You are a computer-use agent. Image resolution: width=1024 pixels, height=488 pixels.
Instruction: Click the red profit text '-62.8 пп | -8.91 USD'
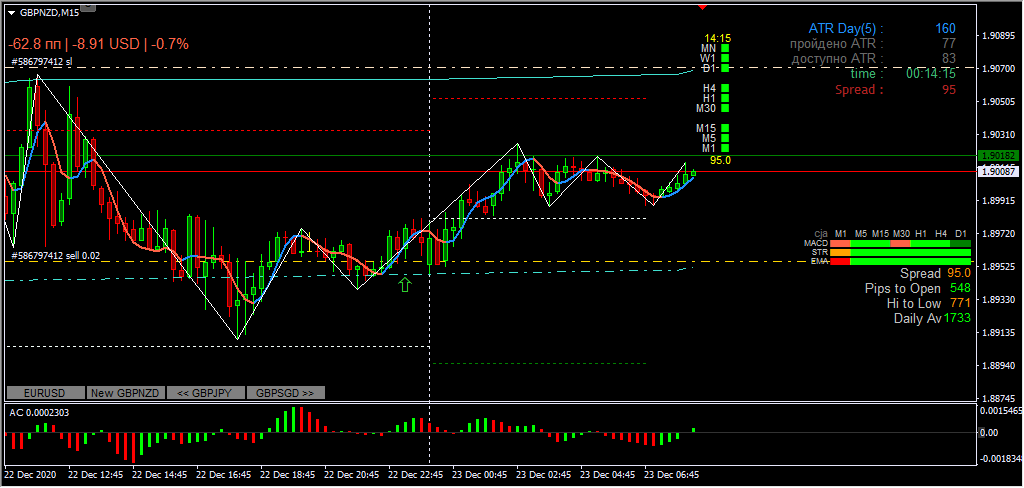pyautogui.click(x=73, y=44)
